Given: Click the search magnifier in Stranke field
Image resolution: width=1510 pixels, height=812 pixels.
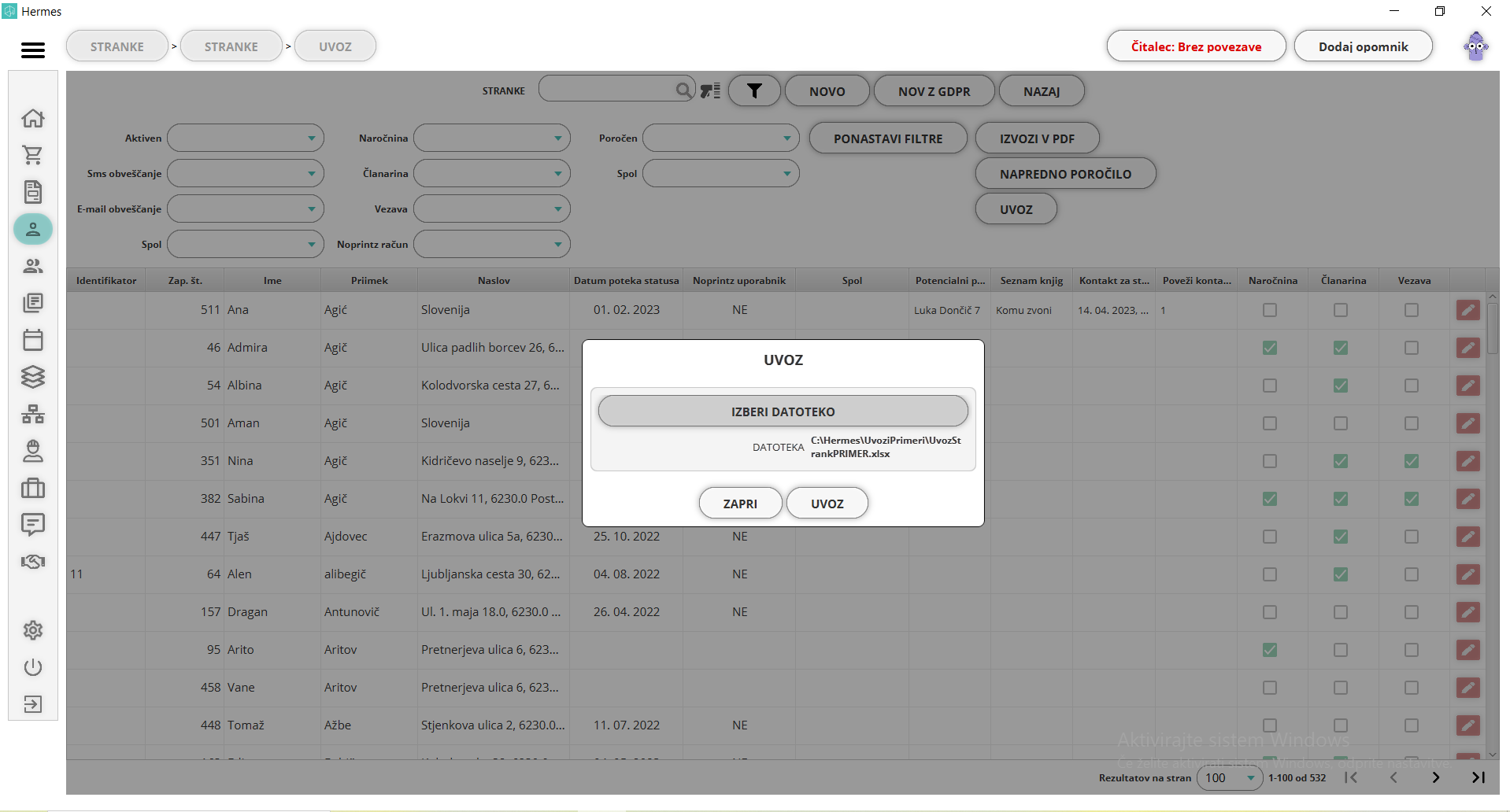Looking at the screenshot, I should pos(683,90).
